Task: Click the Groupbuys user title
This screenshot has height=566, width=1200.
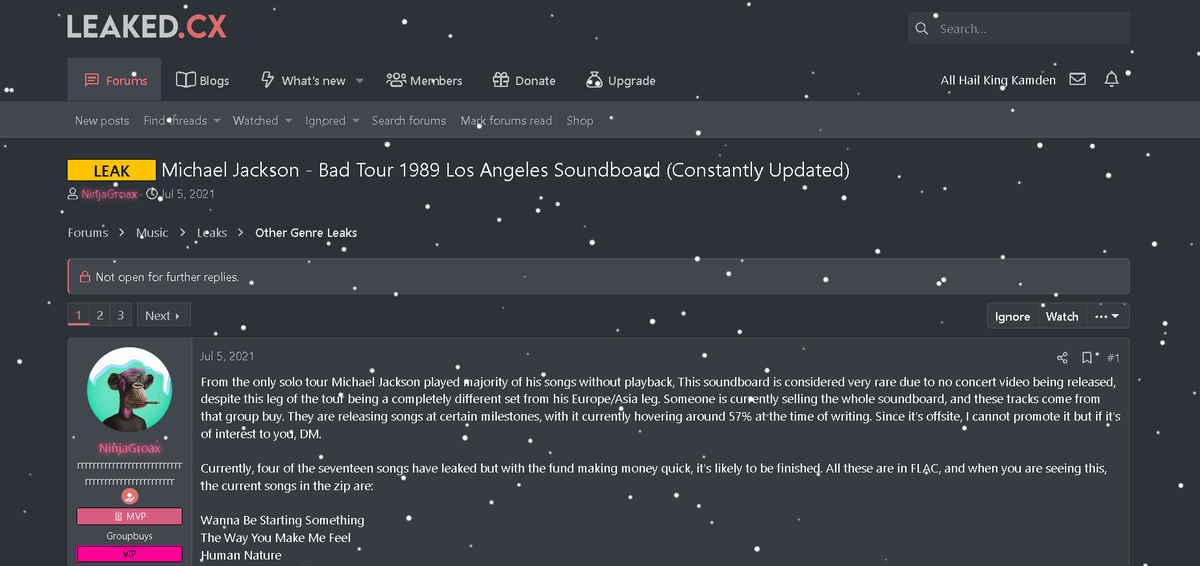Action: point(130,536)
